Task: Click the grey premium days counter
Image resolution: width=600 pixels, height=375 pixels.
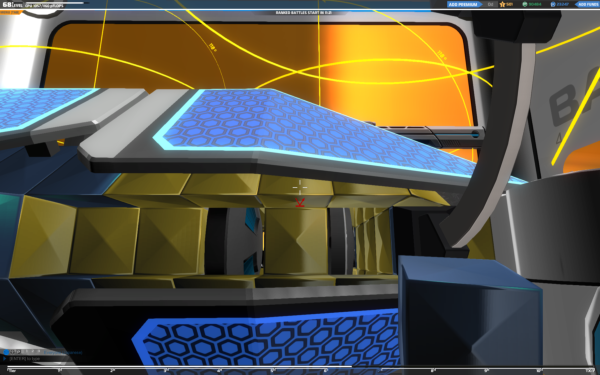Action: click(491, 4)
